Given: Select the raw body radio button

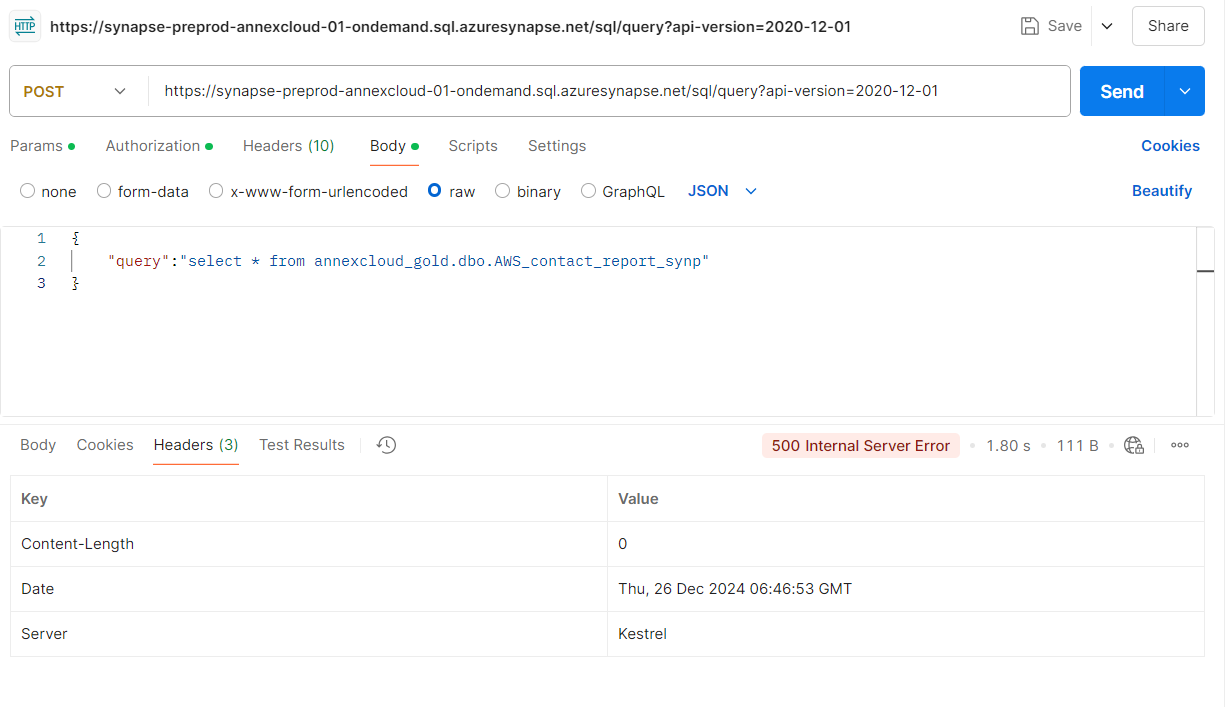Looking at the screenshot, I should [435, 191].
